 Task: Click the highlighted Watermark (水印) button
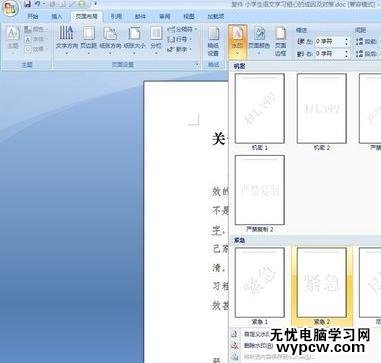[x=238, y=41]
